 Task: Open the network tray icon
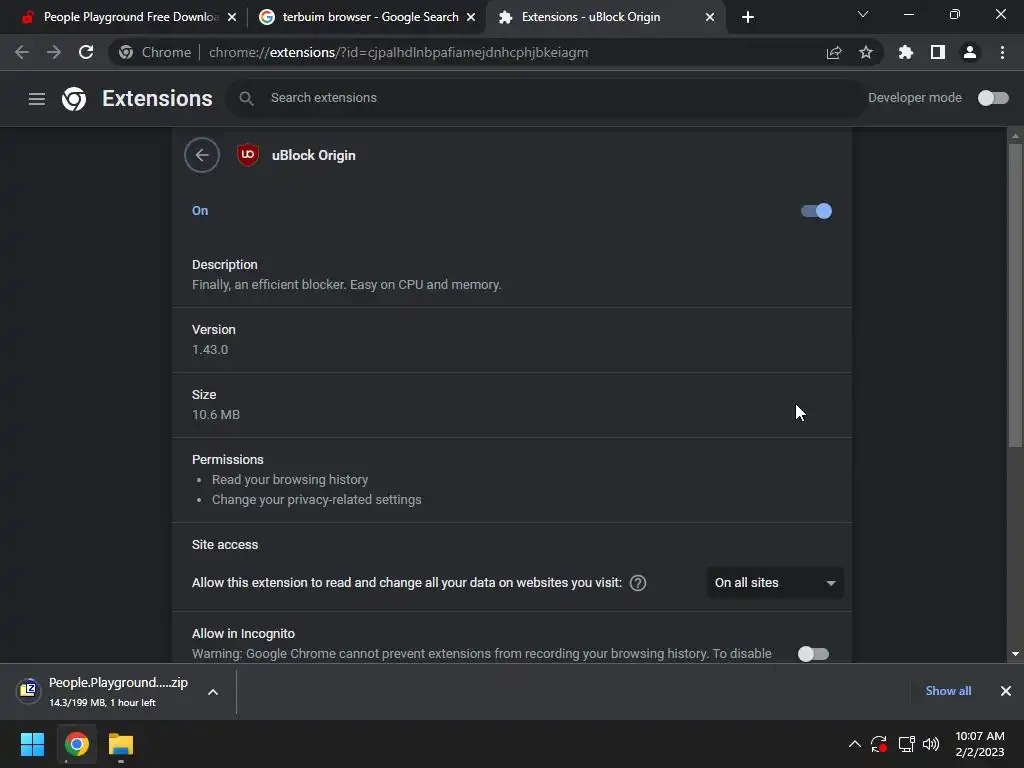[x=906, y=744]
